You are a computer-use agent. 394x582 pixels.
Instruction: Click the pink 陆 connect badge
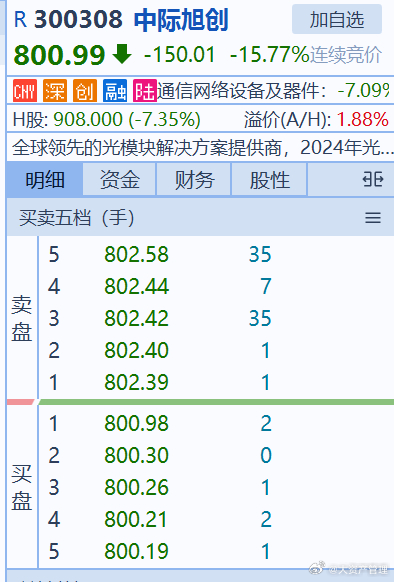tap(144, 91)
